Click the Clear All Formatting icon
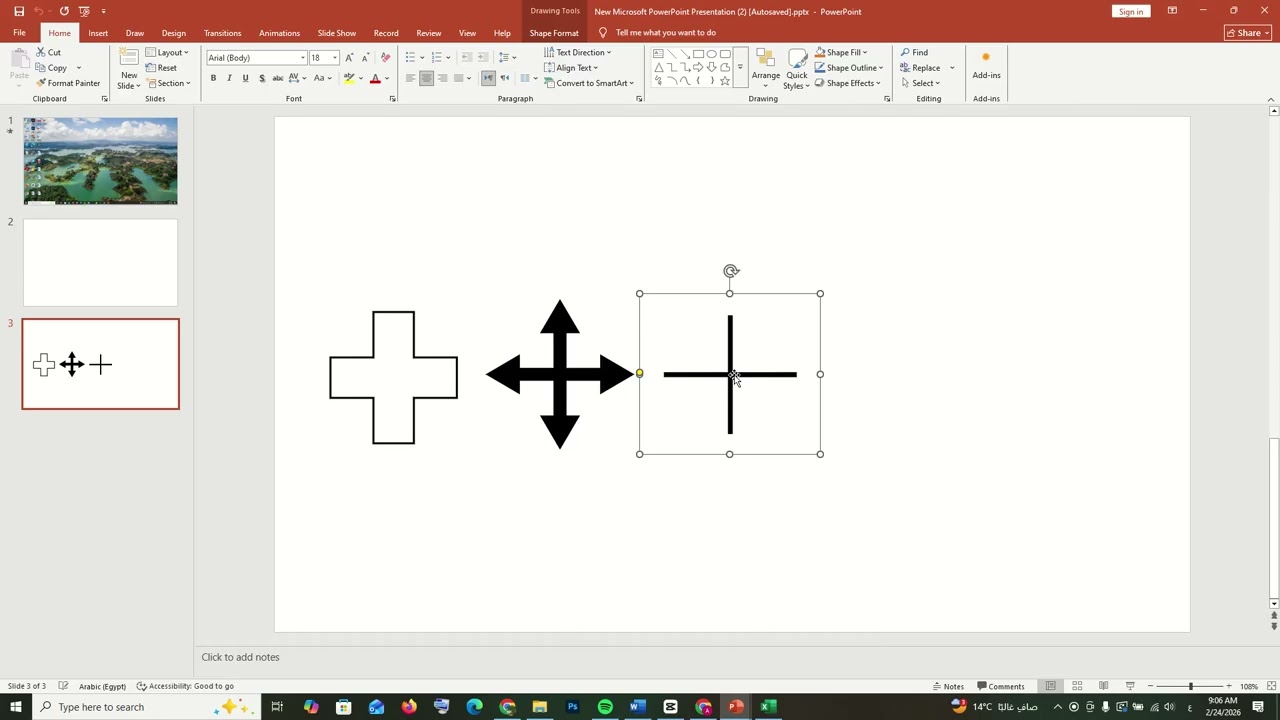The width and height of the screenshot is (1280, 720). pyautogui.click(x=386, y=57)
